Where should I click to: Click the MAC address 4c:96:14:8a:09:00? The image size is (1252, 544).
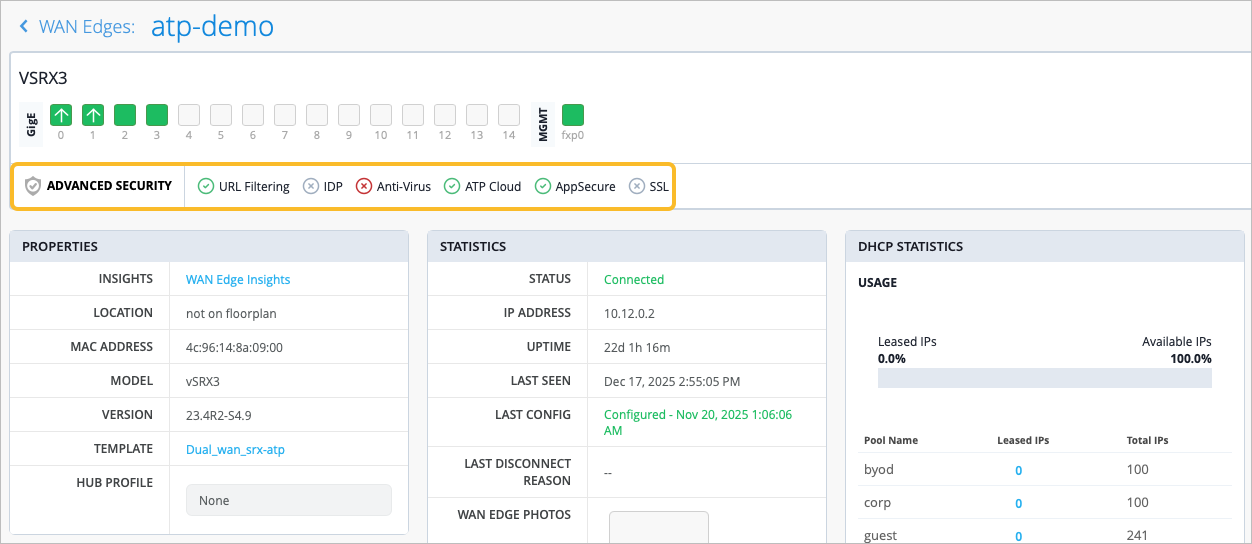pyautogui.click(x=235, y=347)
